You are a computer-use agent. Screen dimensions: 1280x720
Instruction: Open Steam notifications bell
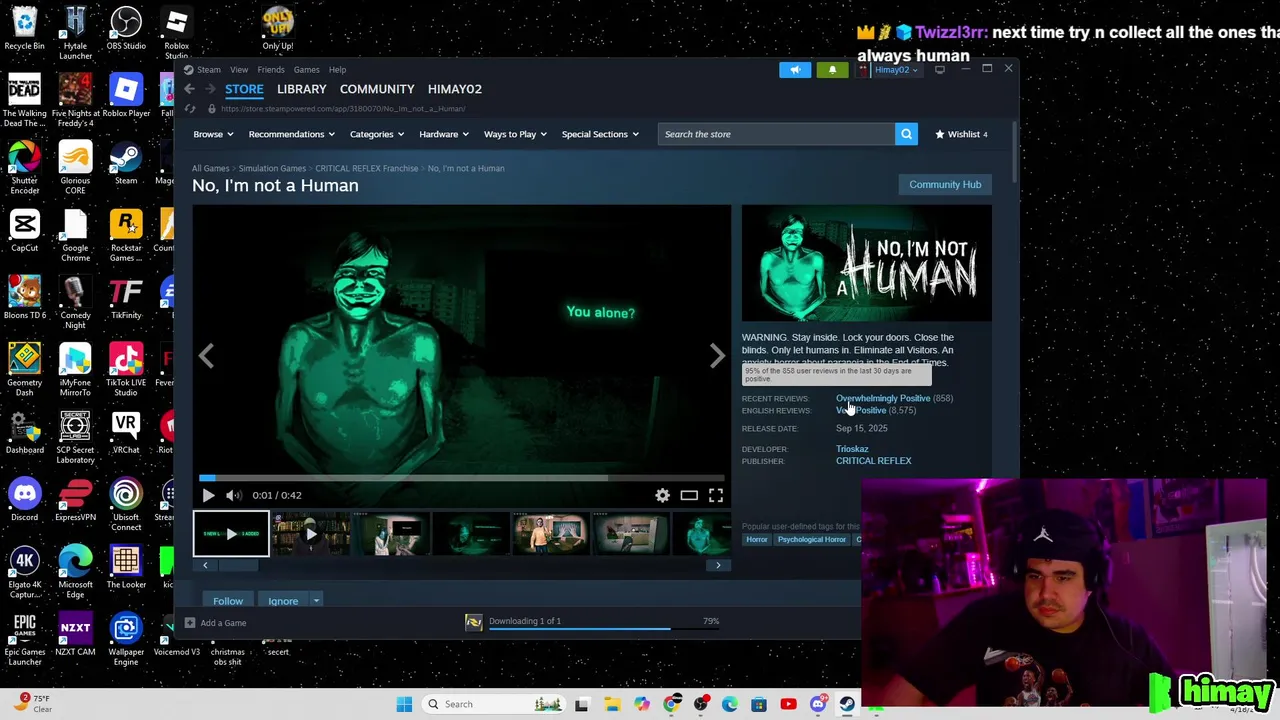click(832, 69)
